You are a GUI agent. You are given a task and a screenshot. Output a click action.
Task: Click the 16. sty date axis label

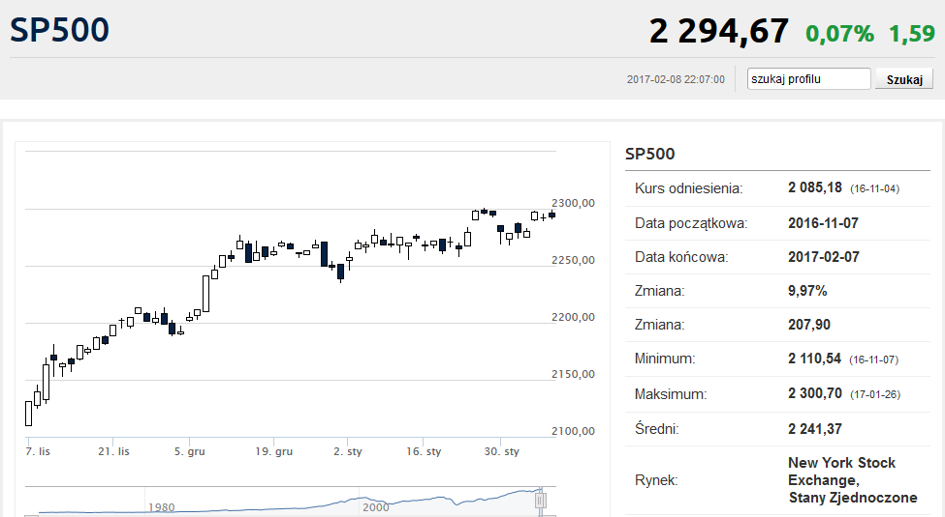424,451
